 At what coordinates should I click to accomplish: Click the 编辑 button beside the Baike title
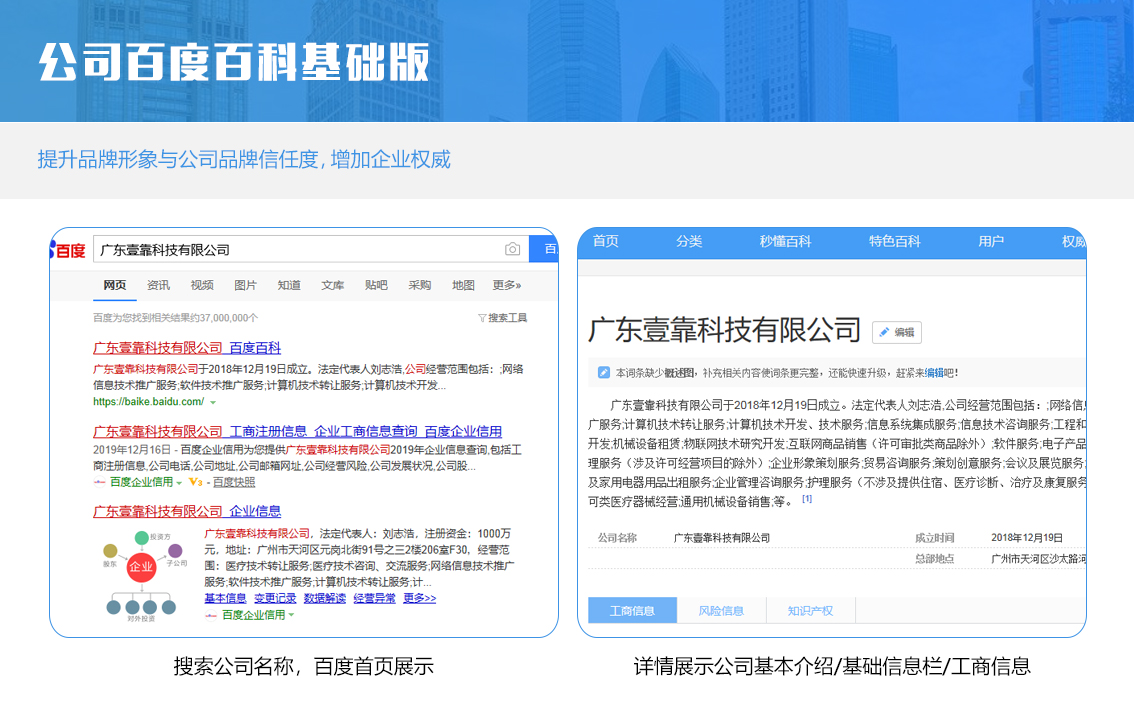[x=897, y=332]
